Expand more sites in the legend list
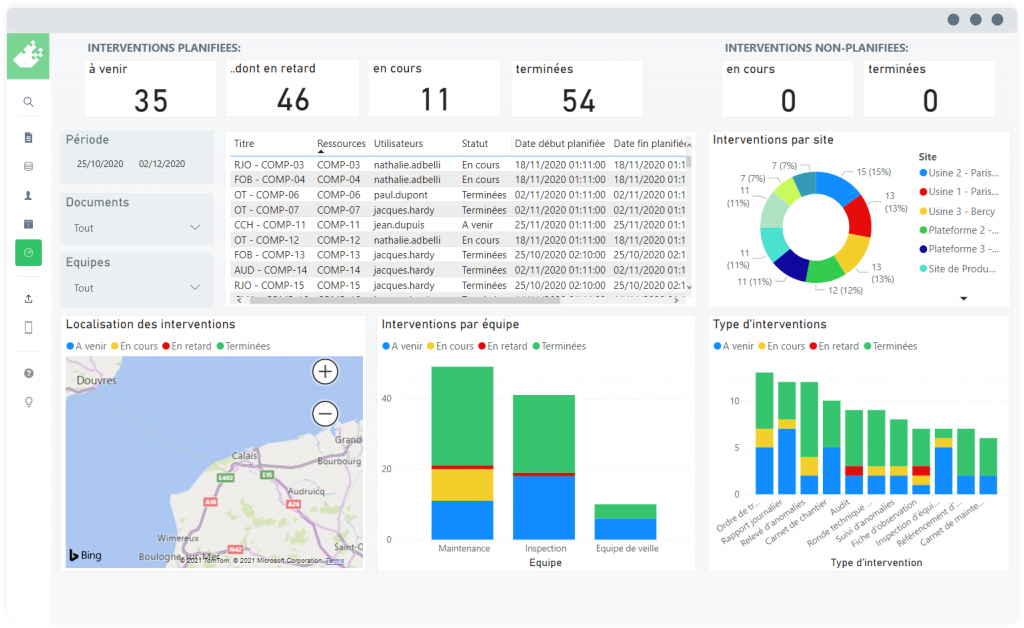The image size is (1024, 628). (x=964, y=298)
